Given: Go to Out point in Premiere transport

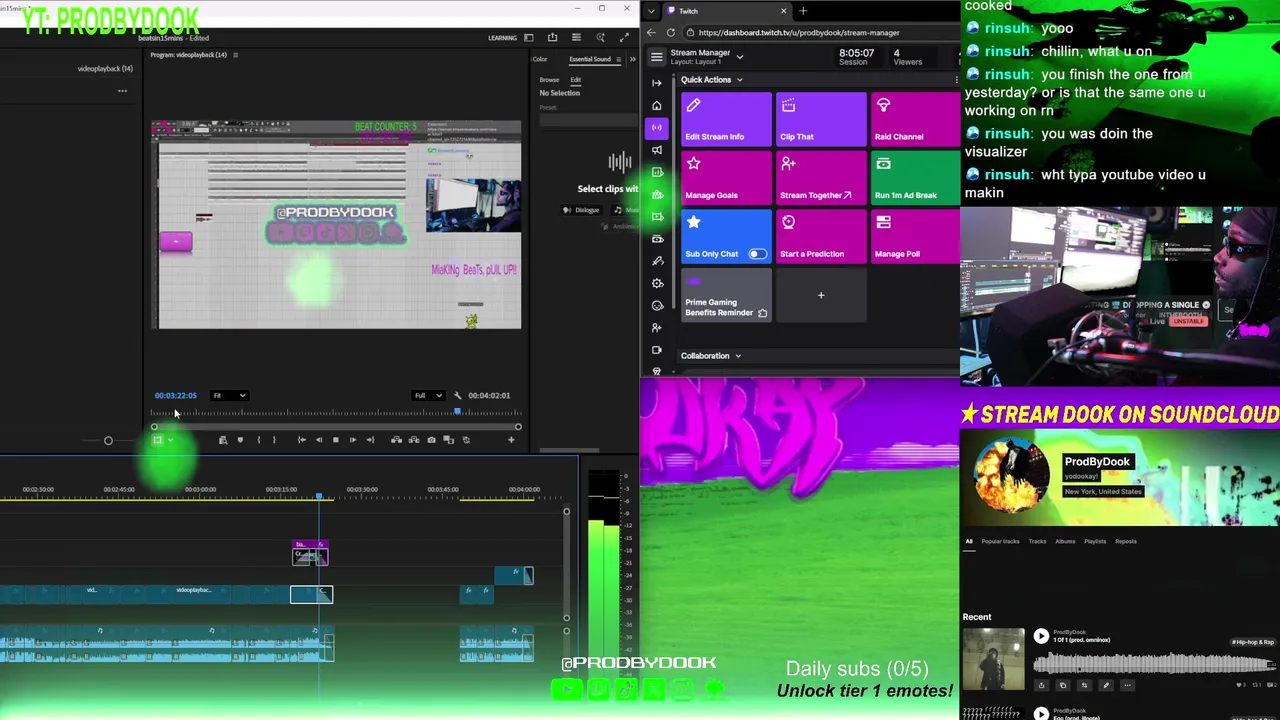Looking at the screenshot, I should (370, 440).
